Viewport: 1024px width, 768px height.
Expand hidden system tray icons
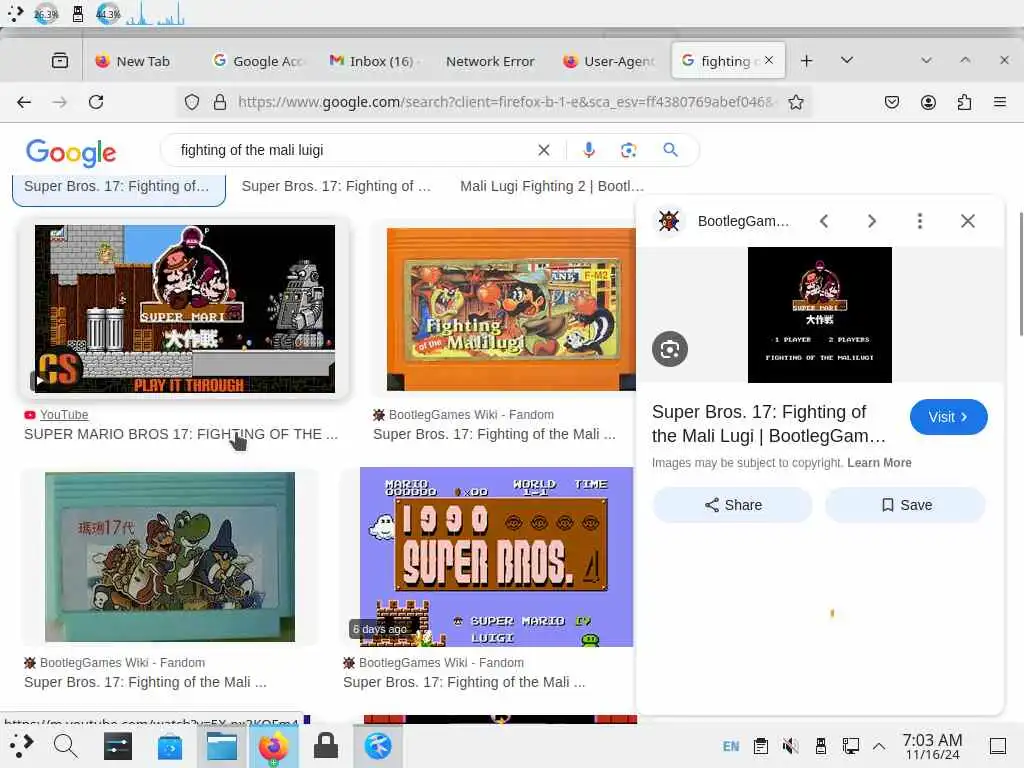click(879, 746)
